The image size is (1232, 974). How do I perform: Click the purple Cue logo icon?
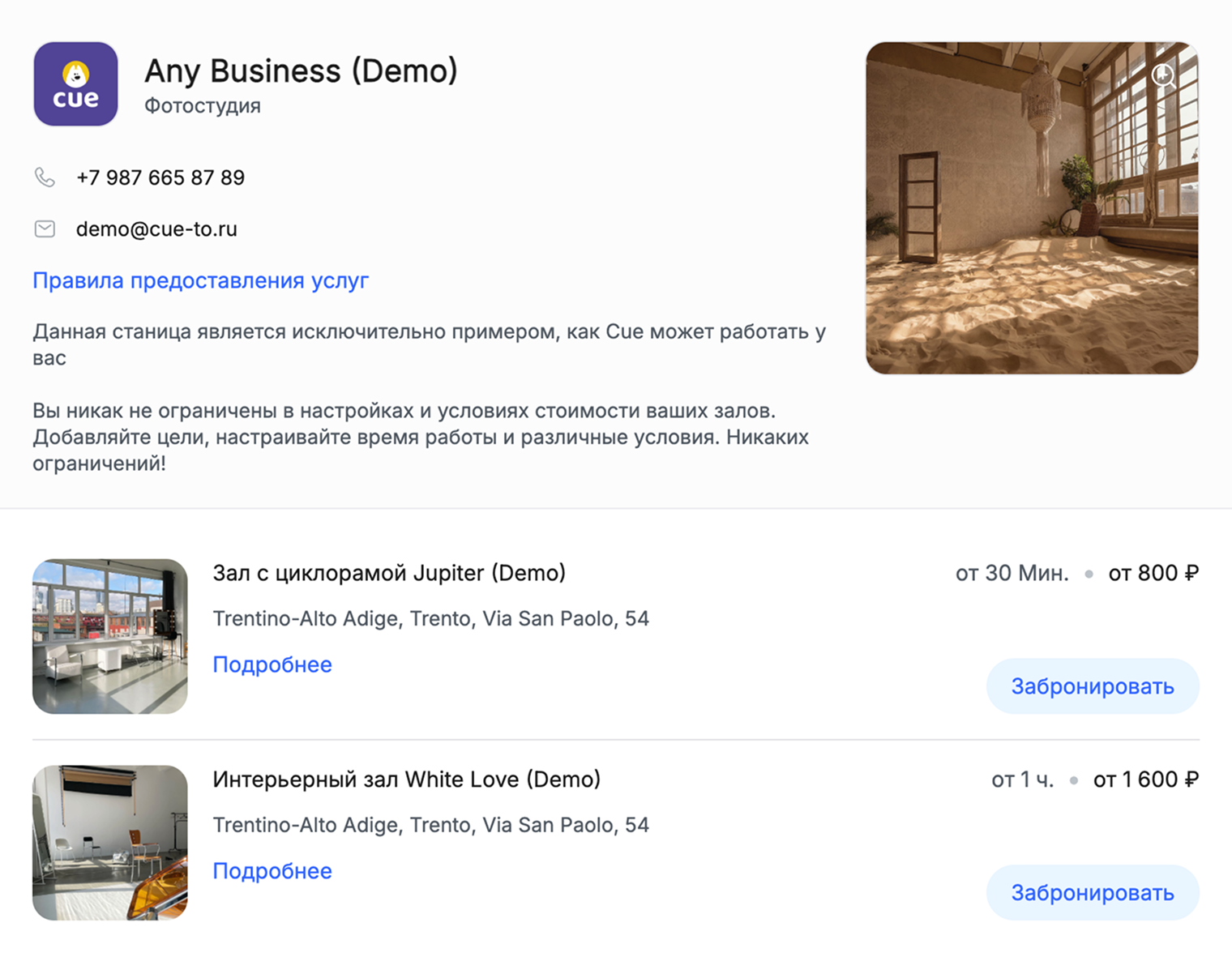[75, 84]
